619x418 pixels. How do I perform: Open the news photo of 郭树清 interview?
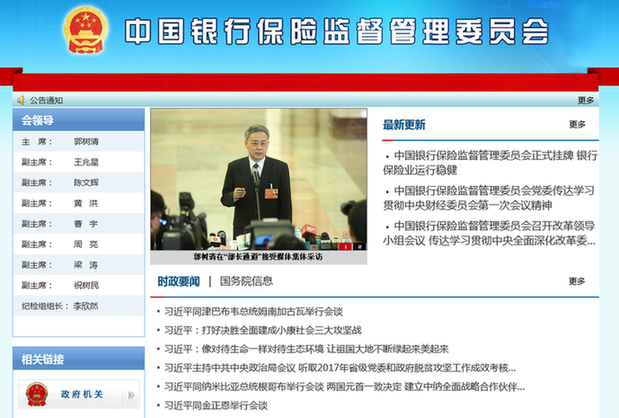[259, 179]
